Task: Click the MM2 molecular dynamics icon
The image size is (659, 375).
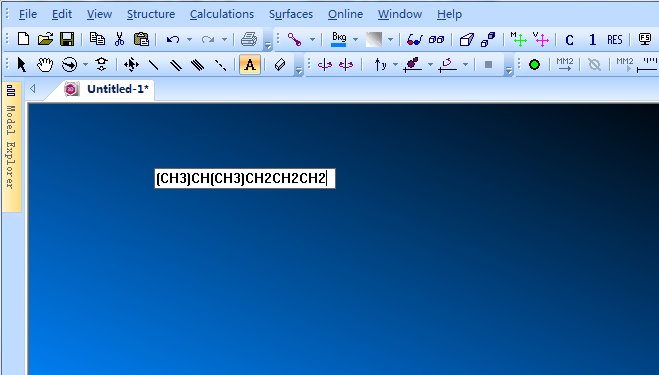Action: click(x=625, y=64)
